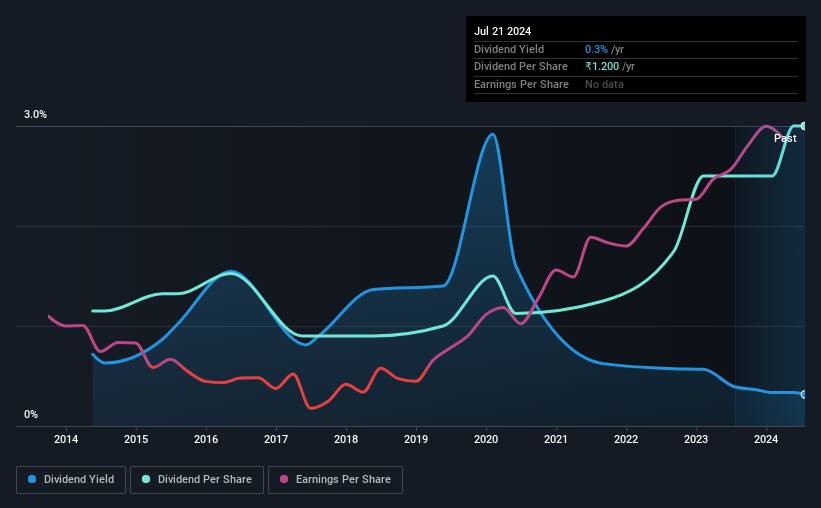Click the 2019 x-axis label
The height and width of the screenshot is (508, 821).
[416, 439]
